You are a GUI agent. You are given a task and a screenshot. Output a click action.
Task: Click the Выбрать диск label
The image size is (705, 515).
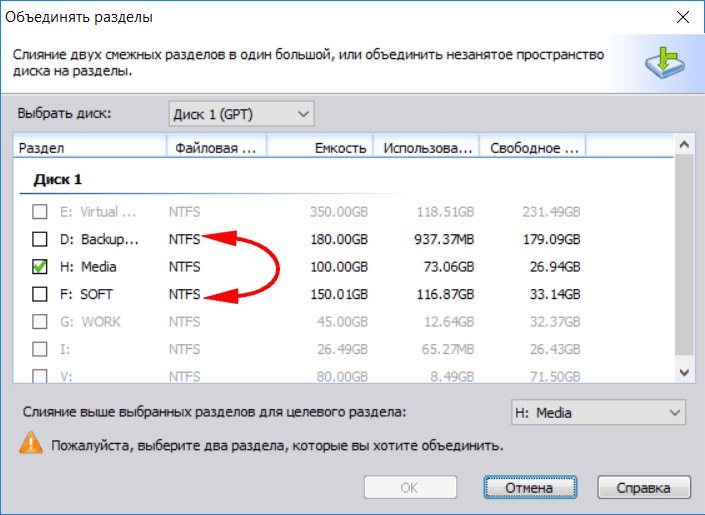click(64, 113)
